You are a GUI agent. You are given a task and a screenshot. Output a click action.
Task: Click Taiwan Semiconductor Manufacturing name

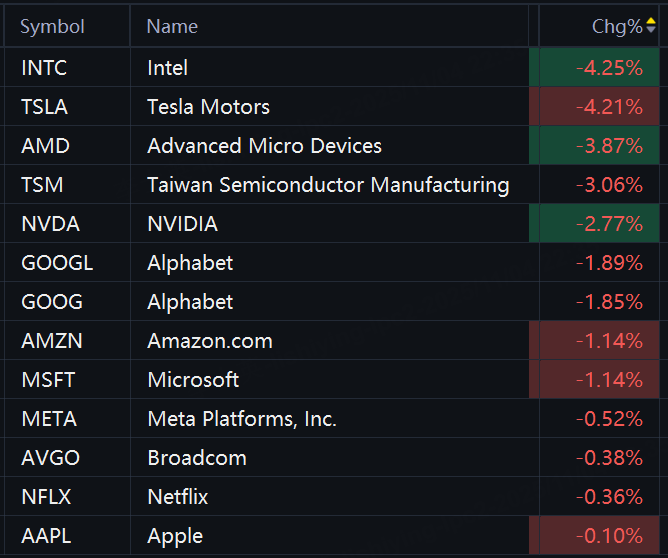(328, 185)
